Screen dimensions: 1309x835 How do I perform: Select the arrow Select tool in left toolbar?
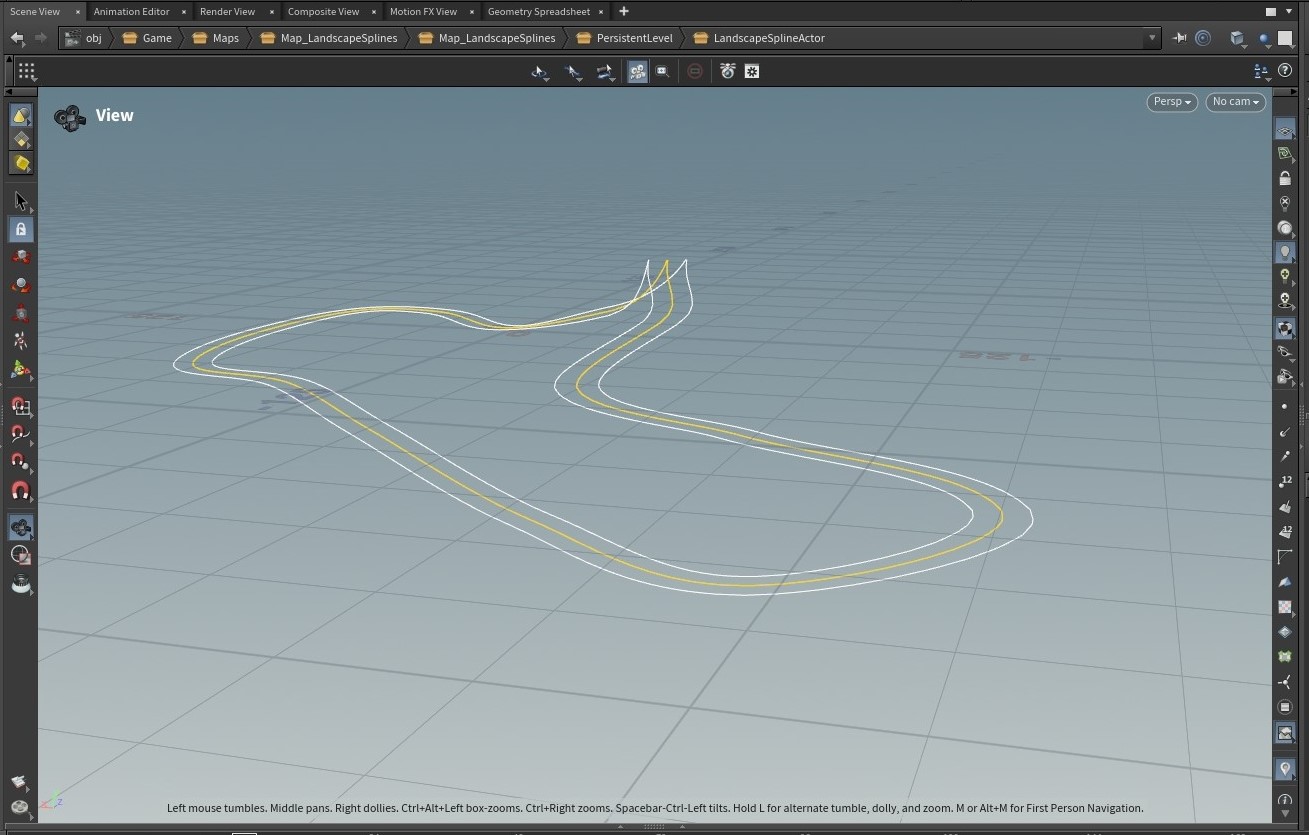(x=20, y=202)
